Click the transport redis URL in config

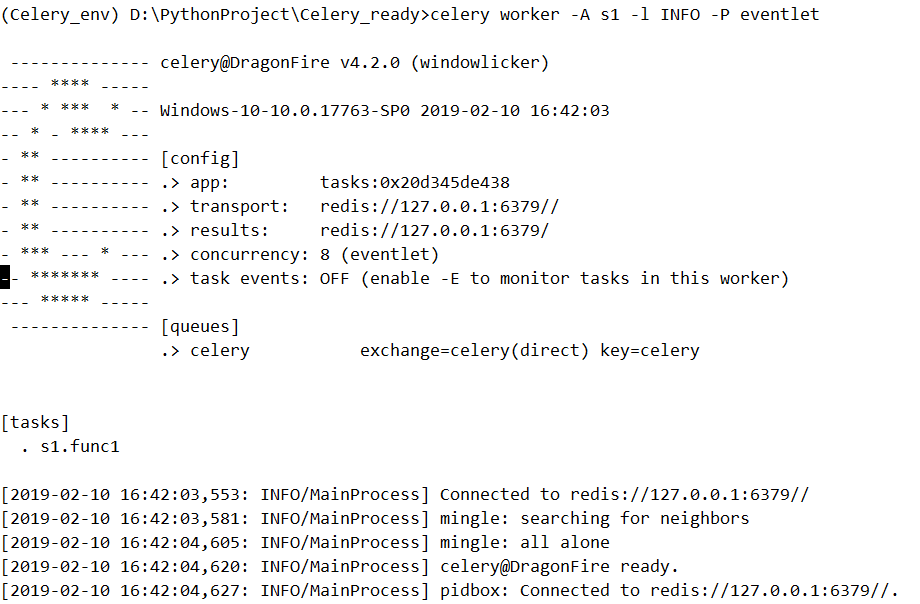439,207
